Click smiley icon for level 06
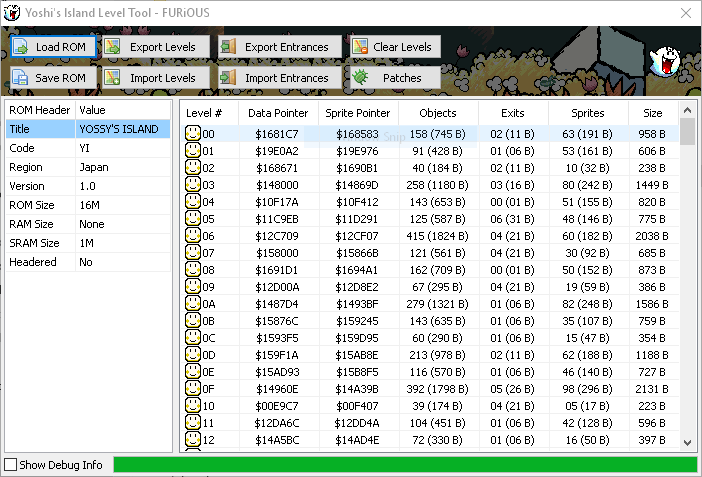The image size is (702, 477). click(x=193, y=236)
